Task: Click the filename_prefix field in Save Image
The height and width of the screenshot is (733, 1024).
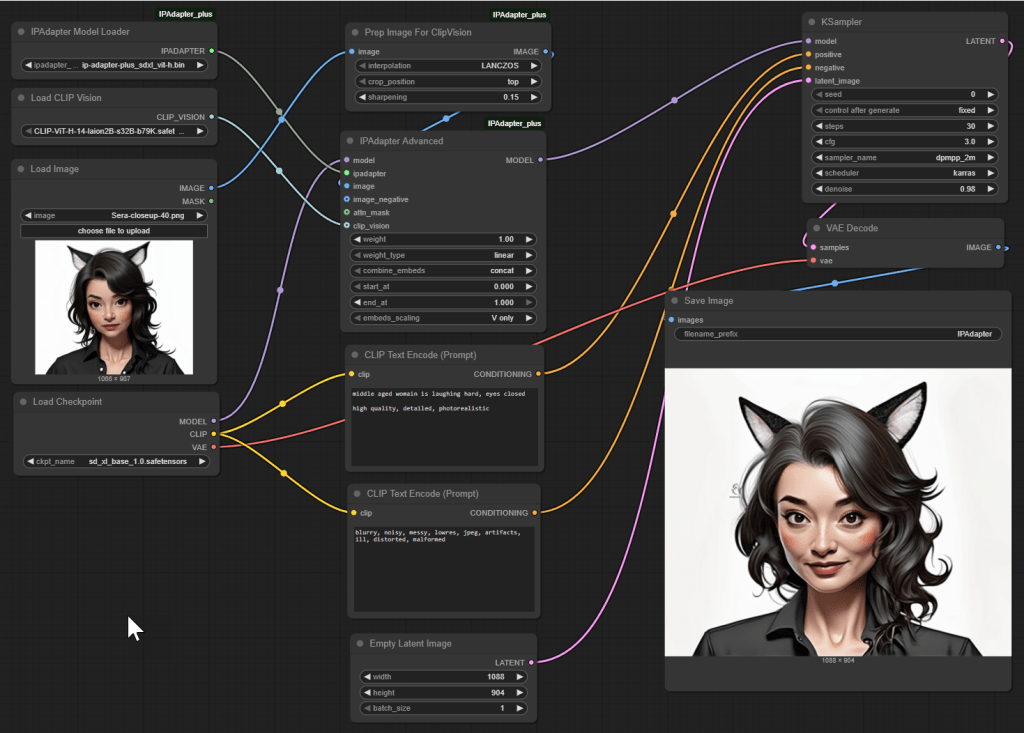Action: [x=837, y=334]
